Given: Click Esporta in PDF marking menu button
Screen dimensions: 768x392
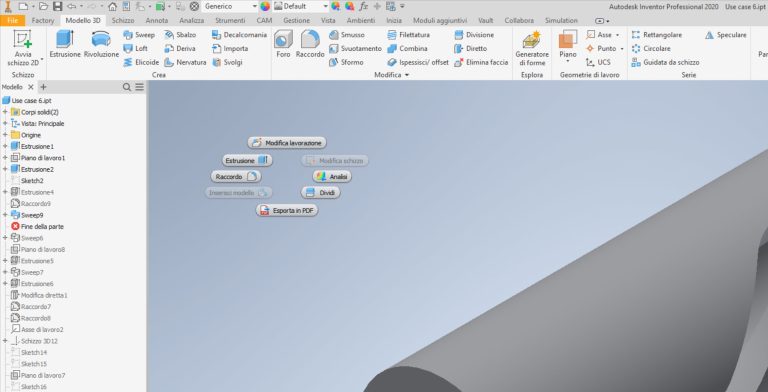Looking at the screenshot, I should tap(287, 211).
